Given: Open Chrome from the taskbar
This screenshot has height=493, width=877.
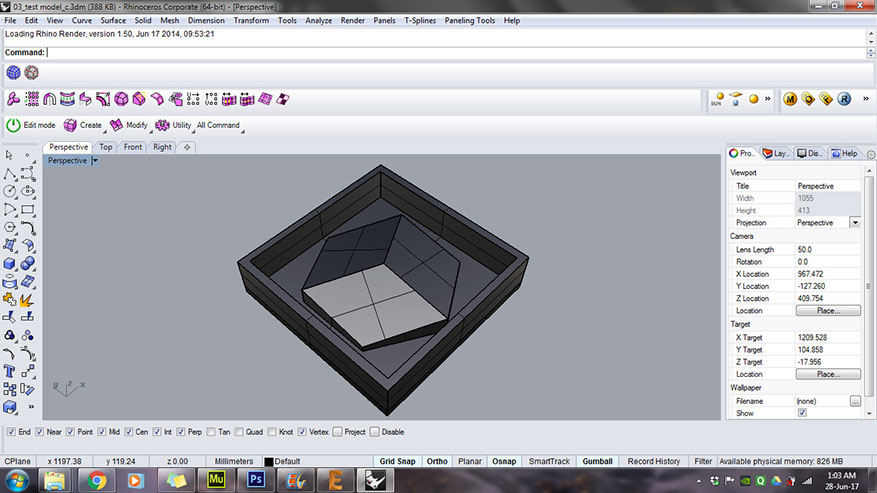Looking at the screenshot, I should pos(96,480).
